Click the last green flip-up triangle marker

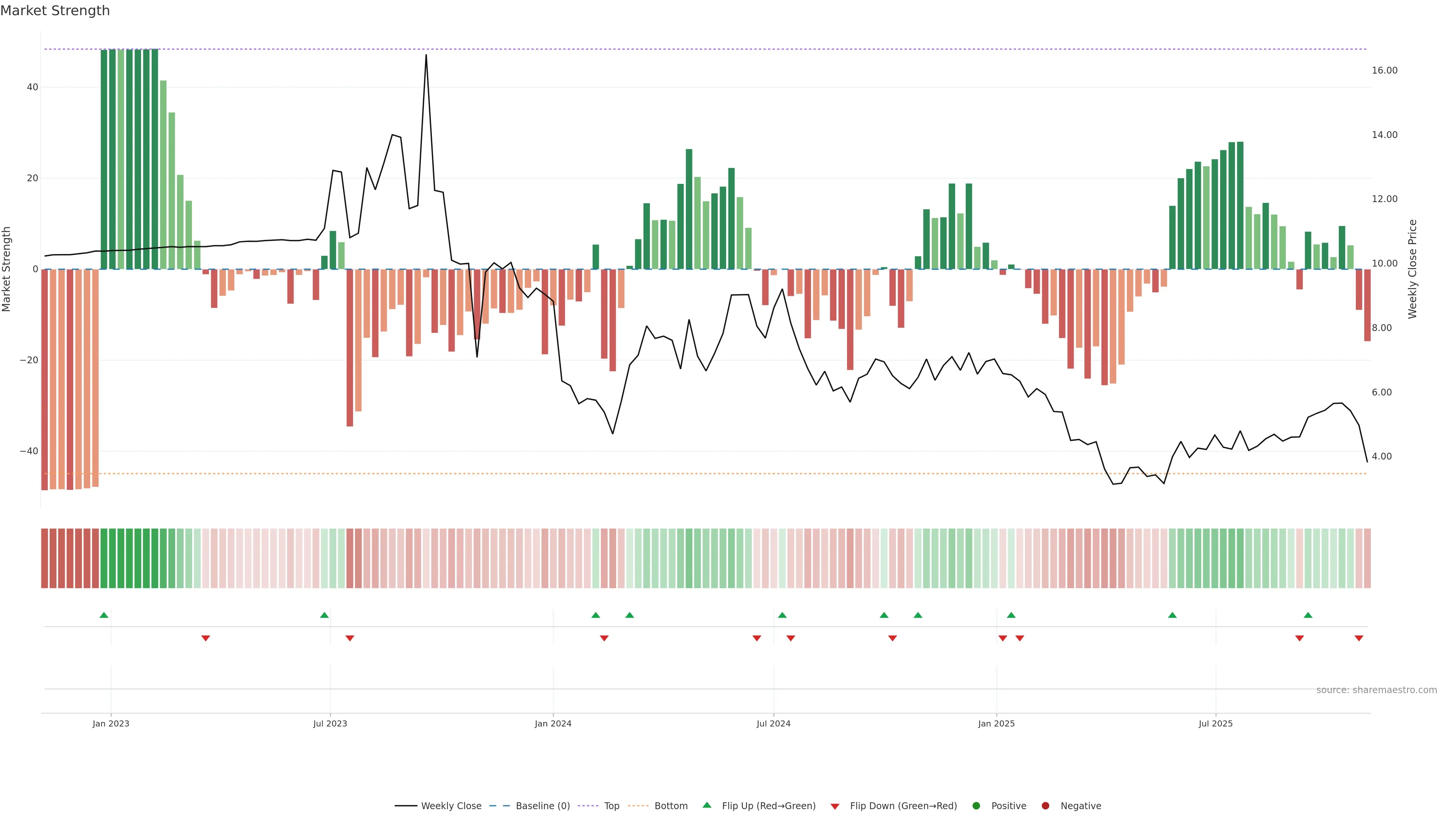coord(1308,615)
